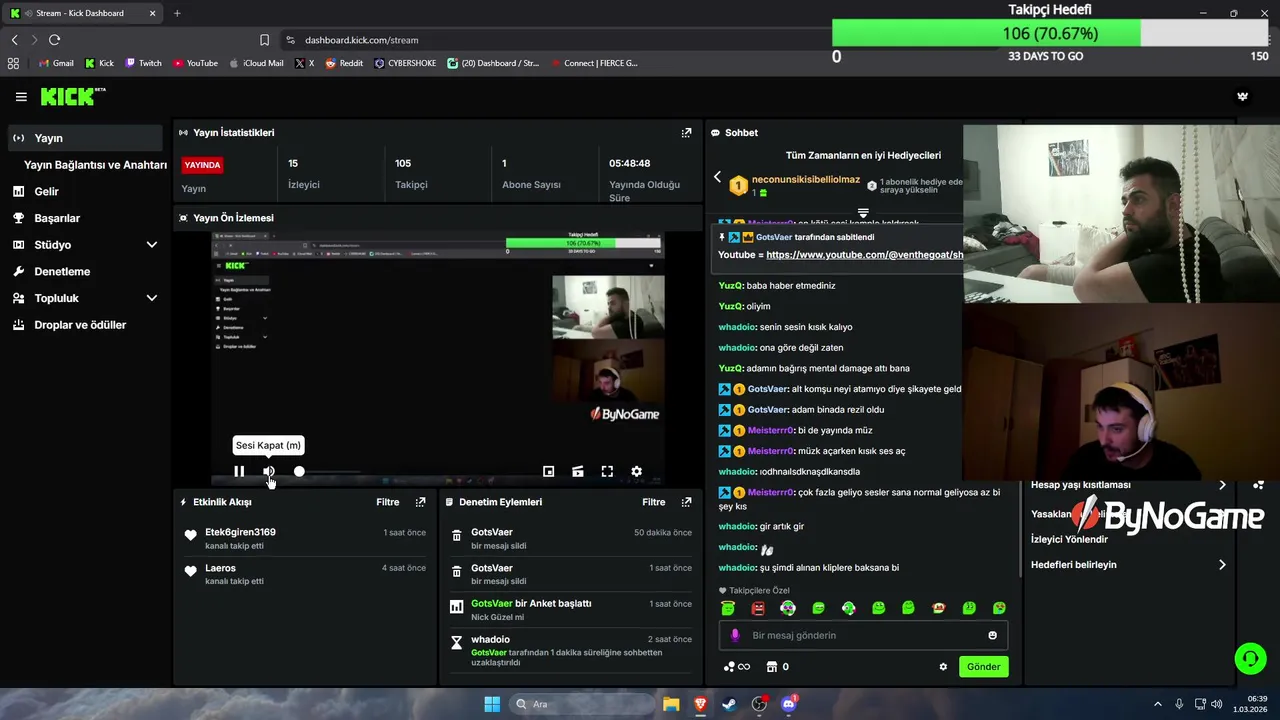Toggle theater mode in preview player
This screenshot has height=720, width=1280.
point(577,471)
